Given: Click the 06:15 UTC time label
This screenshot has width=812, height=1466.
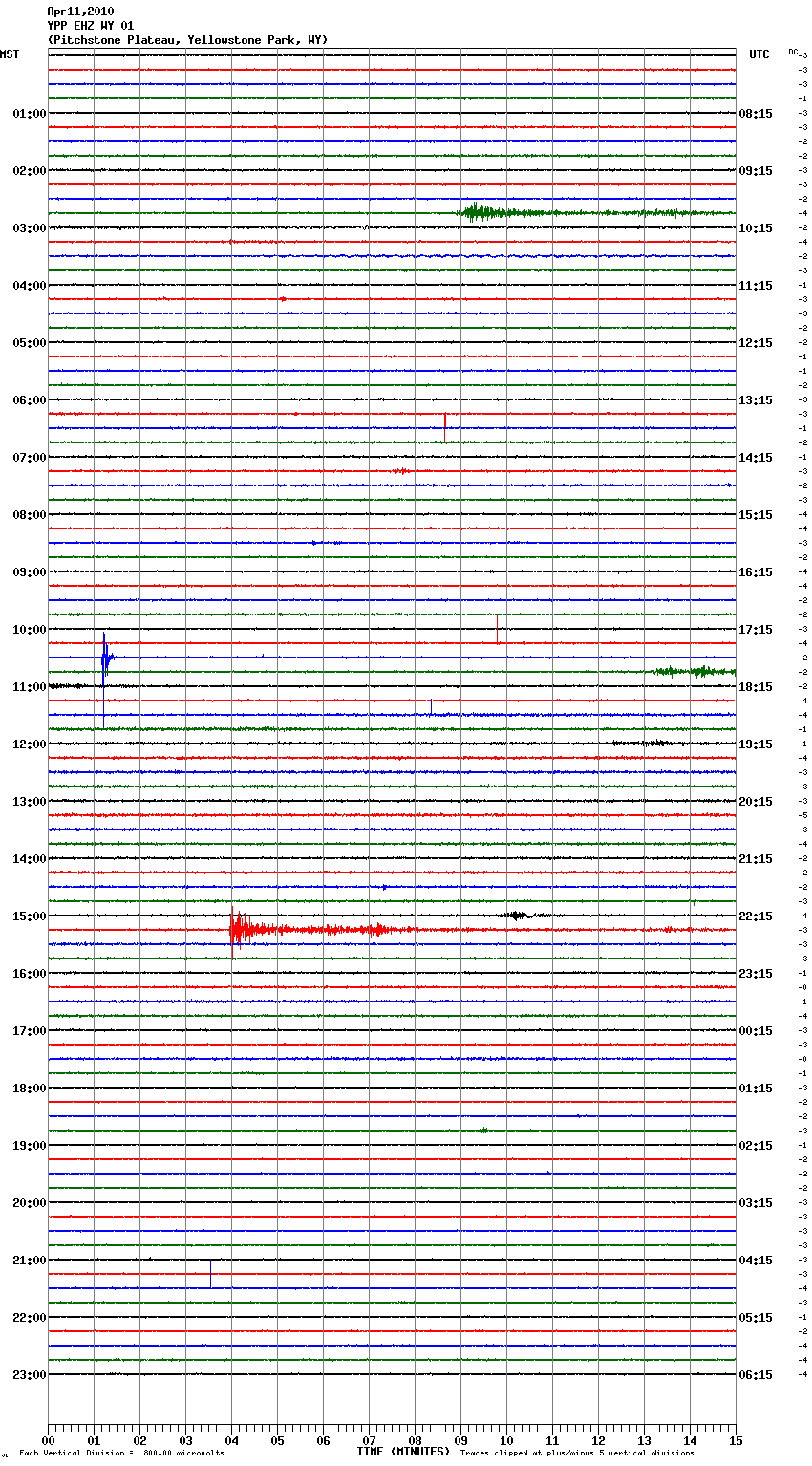Looking at the screenshot, I should [756, 1375].
